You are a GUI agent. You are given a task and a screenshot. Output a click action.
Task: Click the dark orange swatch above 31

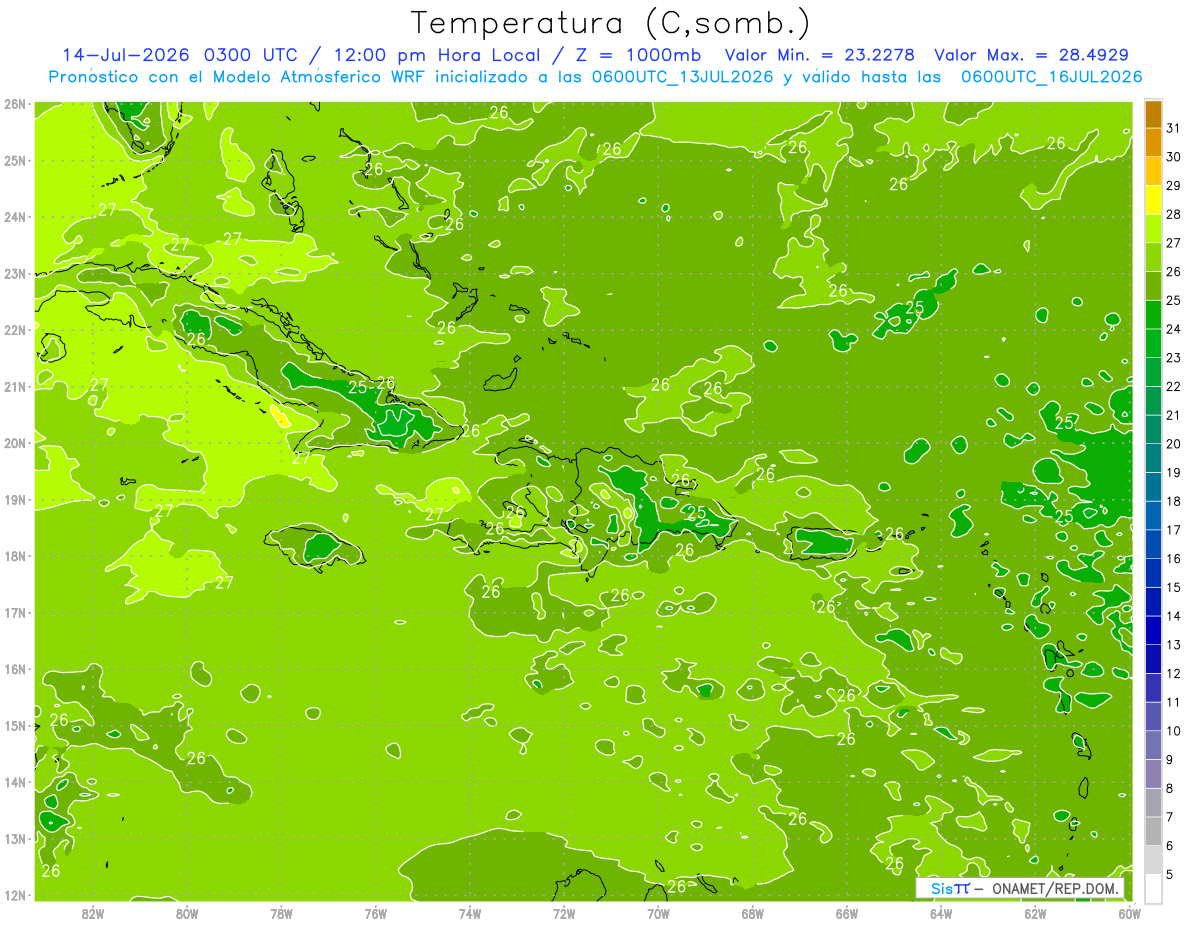click(1153, 114)
